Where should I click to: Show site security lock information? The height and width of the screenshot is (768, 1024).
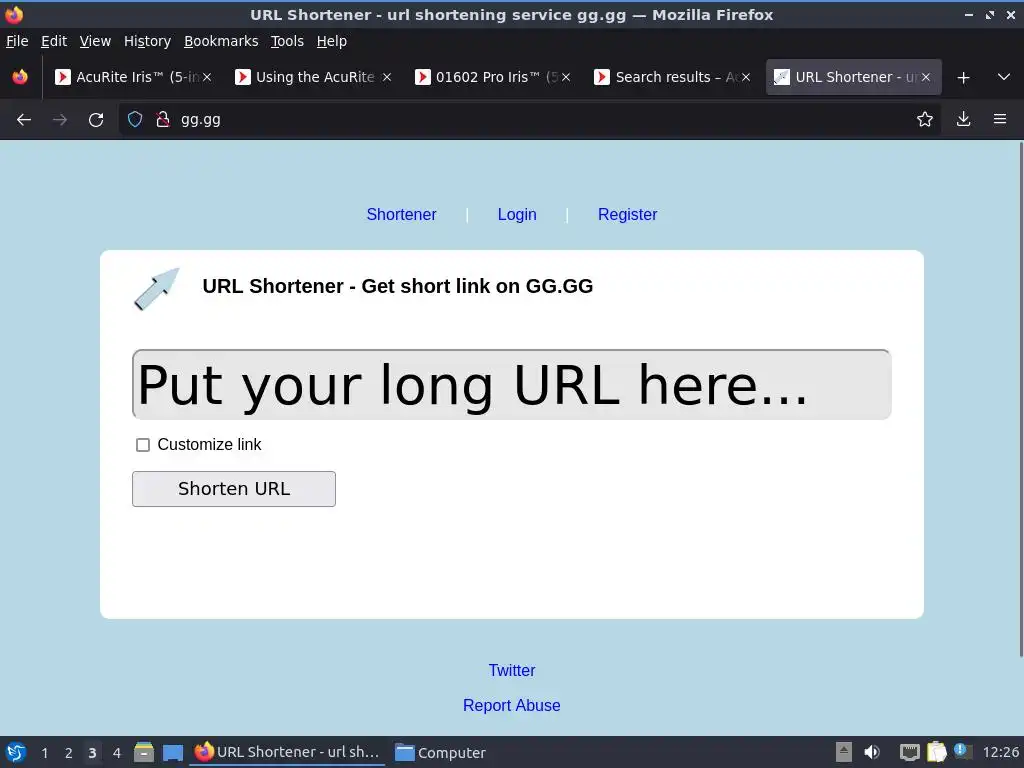(163, 119)
